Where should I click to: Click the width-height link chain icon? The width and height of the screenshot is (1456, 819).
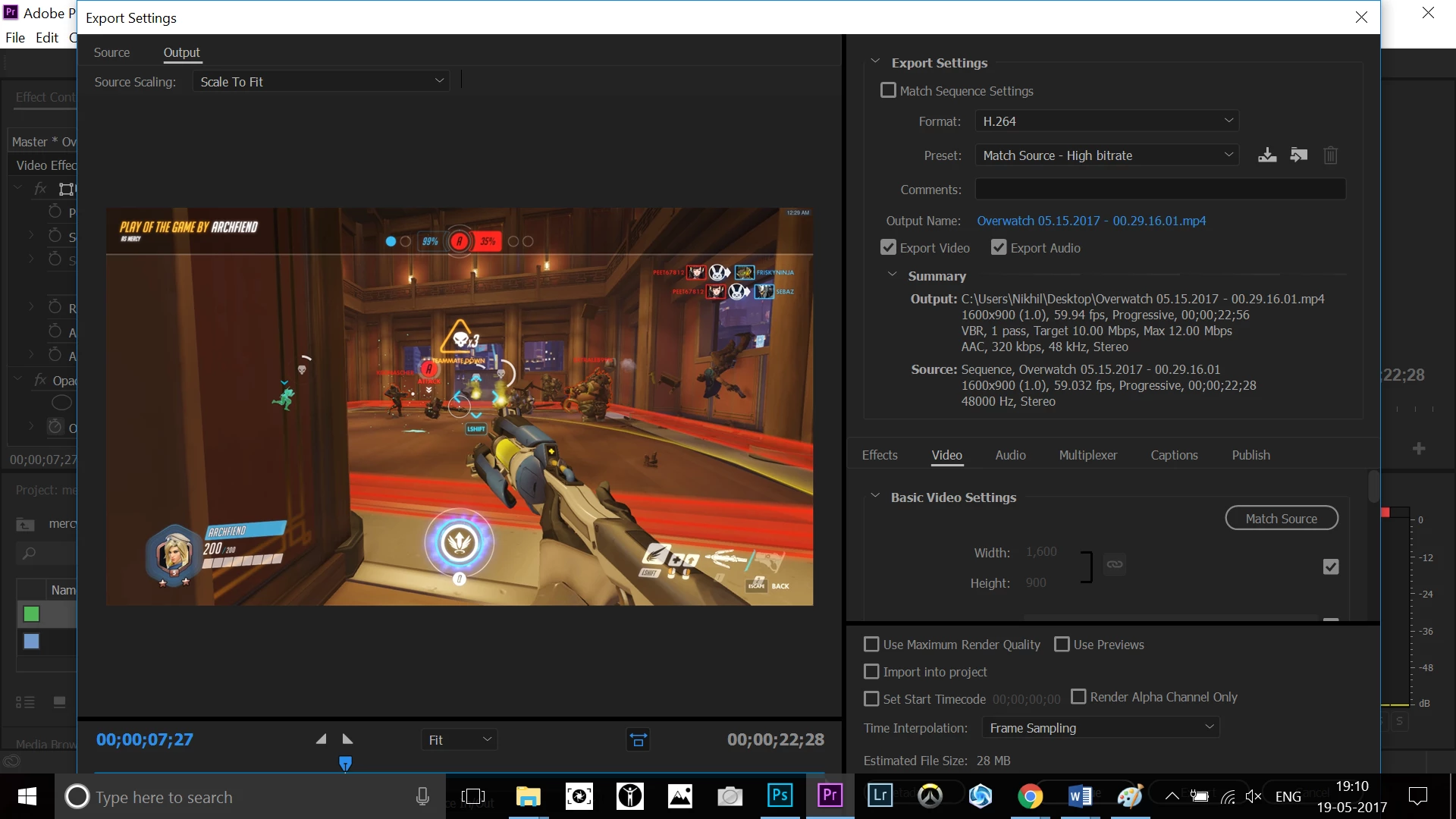tap(1114, 564)
